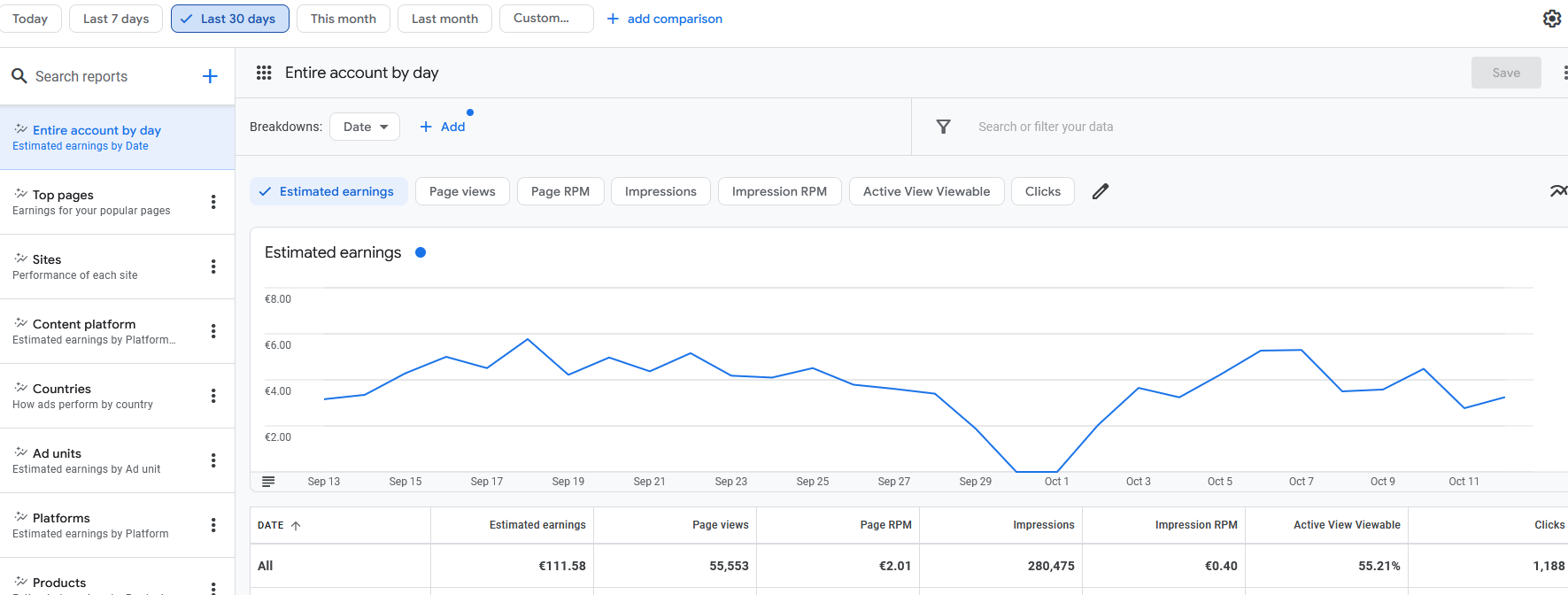Toggle the Estimated earnings metric chip
The image size is (1568, 595).
click(328, 191)
